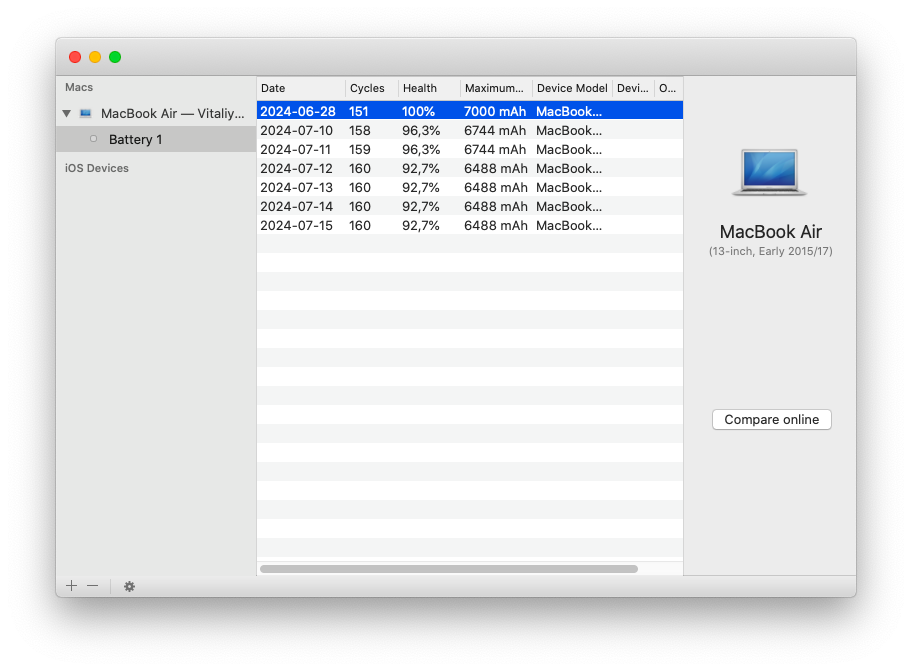The image size is (912, 671).
Task: Select the 2024-07-12 row date
Action: (x=297, y=169)
